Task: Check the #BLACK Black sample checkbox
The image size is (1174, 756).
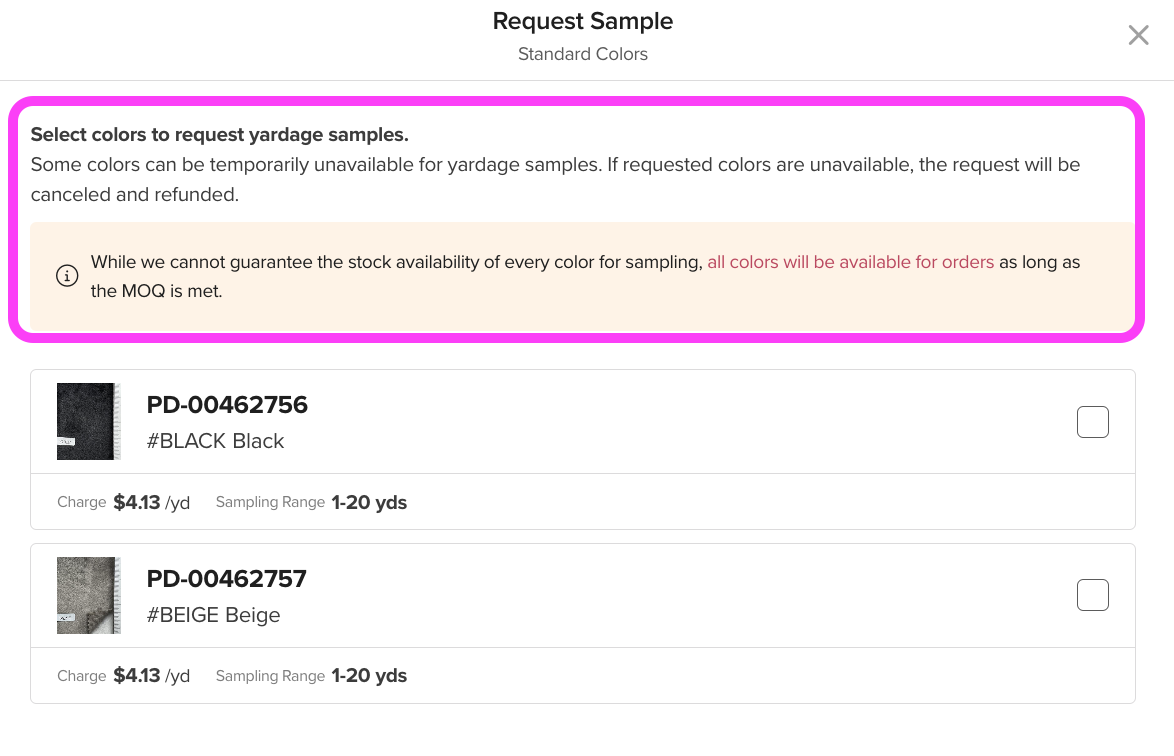Action: [1092, 421]
